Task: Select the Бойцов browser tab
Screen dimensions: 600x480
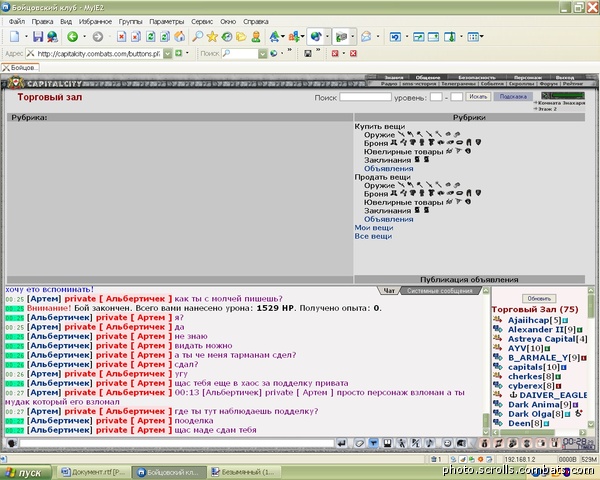Action: click(20, 68)
